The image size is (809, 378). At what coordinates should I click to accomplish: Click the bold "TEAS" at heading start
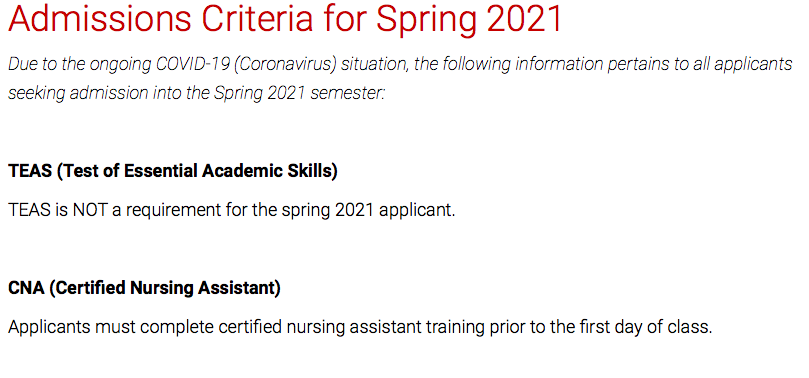[30, 171]
